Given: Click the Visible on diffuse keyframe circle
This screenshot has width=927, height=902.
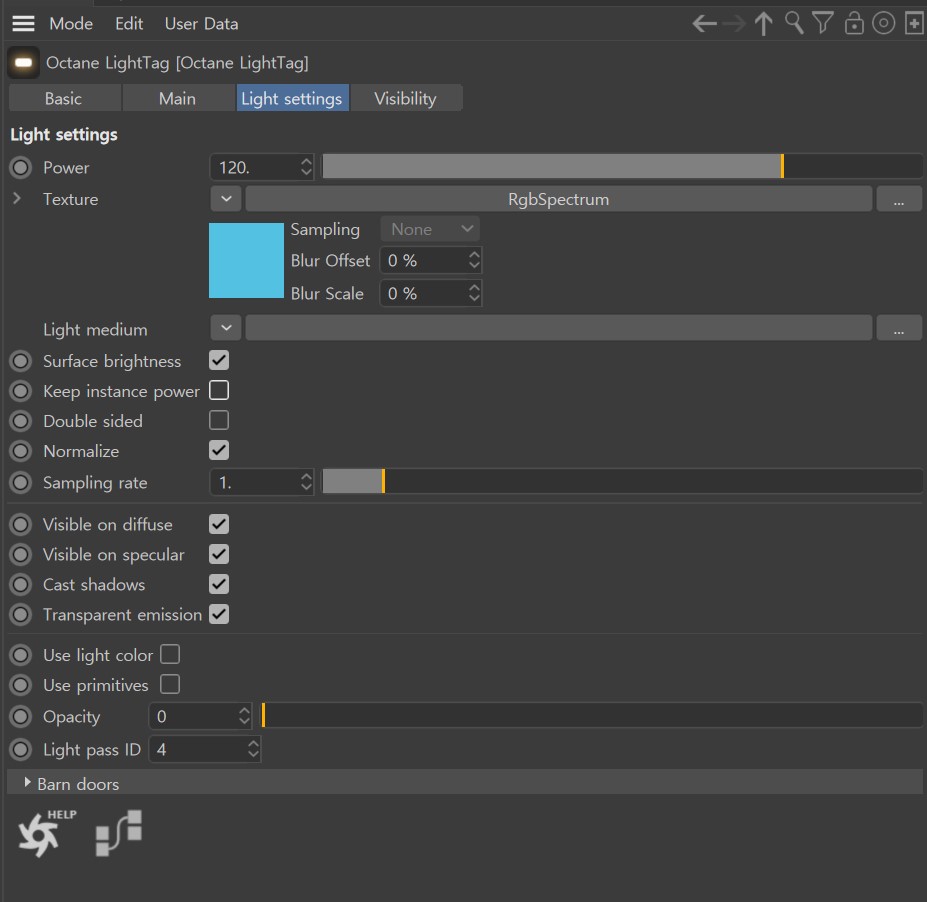Looking at the screenshot, I should (x=21, y=524).
